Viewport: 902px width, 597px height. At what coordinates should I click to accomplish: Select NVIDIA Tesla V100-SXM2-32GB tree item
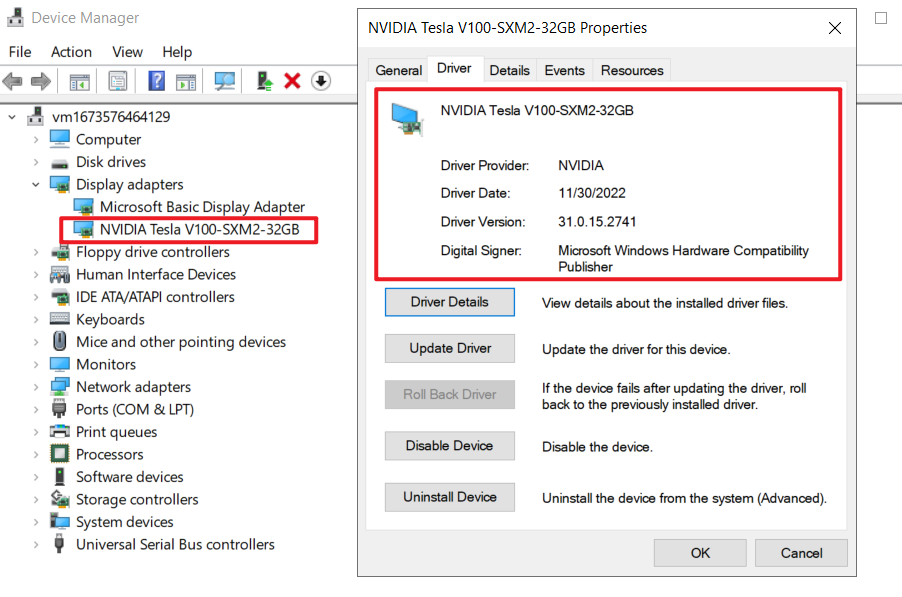[x=199, y=229]
